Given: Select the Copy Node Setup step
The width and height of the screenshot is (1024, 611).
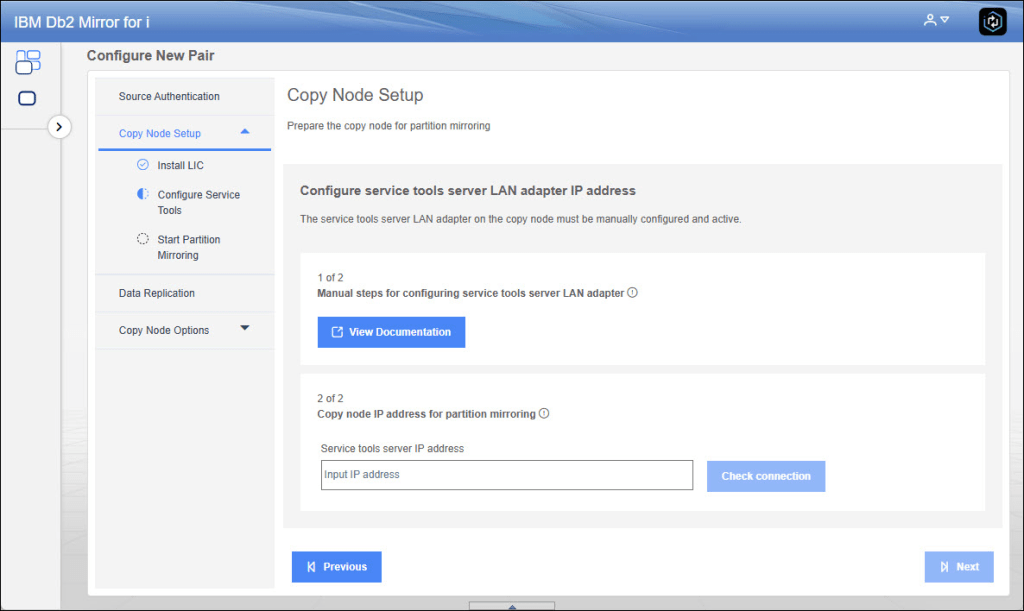Looking at the screenshot, I should [159, 133].
